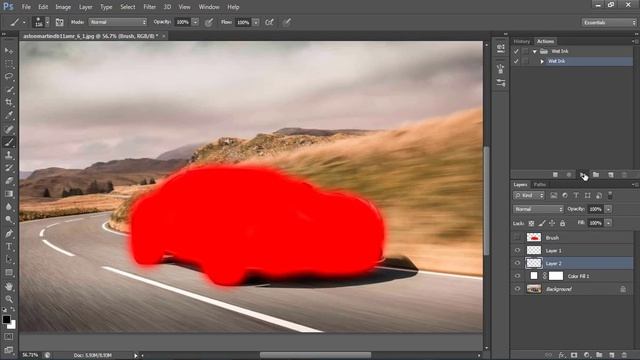Show the hidden Brush layer

517,237
